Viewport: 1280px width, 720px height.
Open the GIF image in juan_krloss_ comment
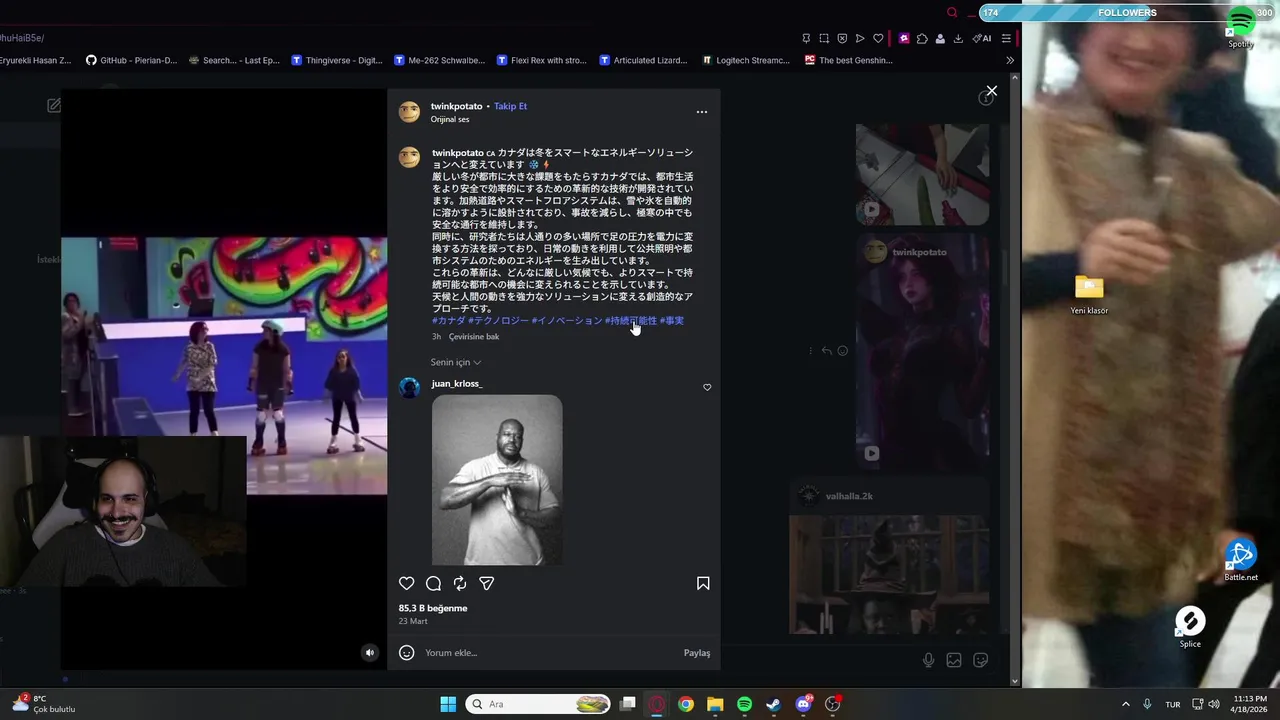coord(497,480)
